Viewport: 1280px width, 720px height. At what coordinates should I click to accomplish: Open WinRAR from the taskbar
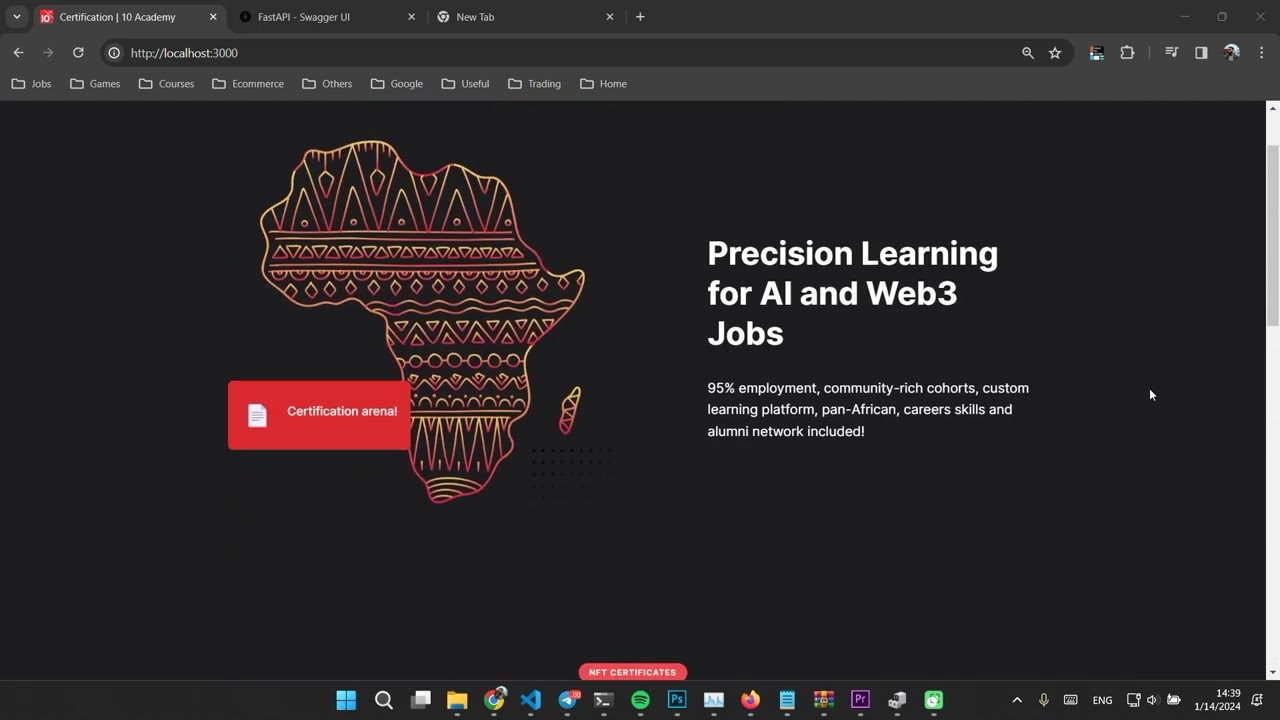click(824, 700)
